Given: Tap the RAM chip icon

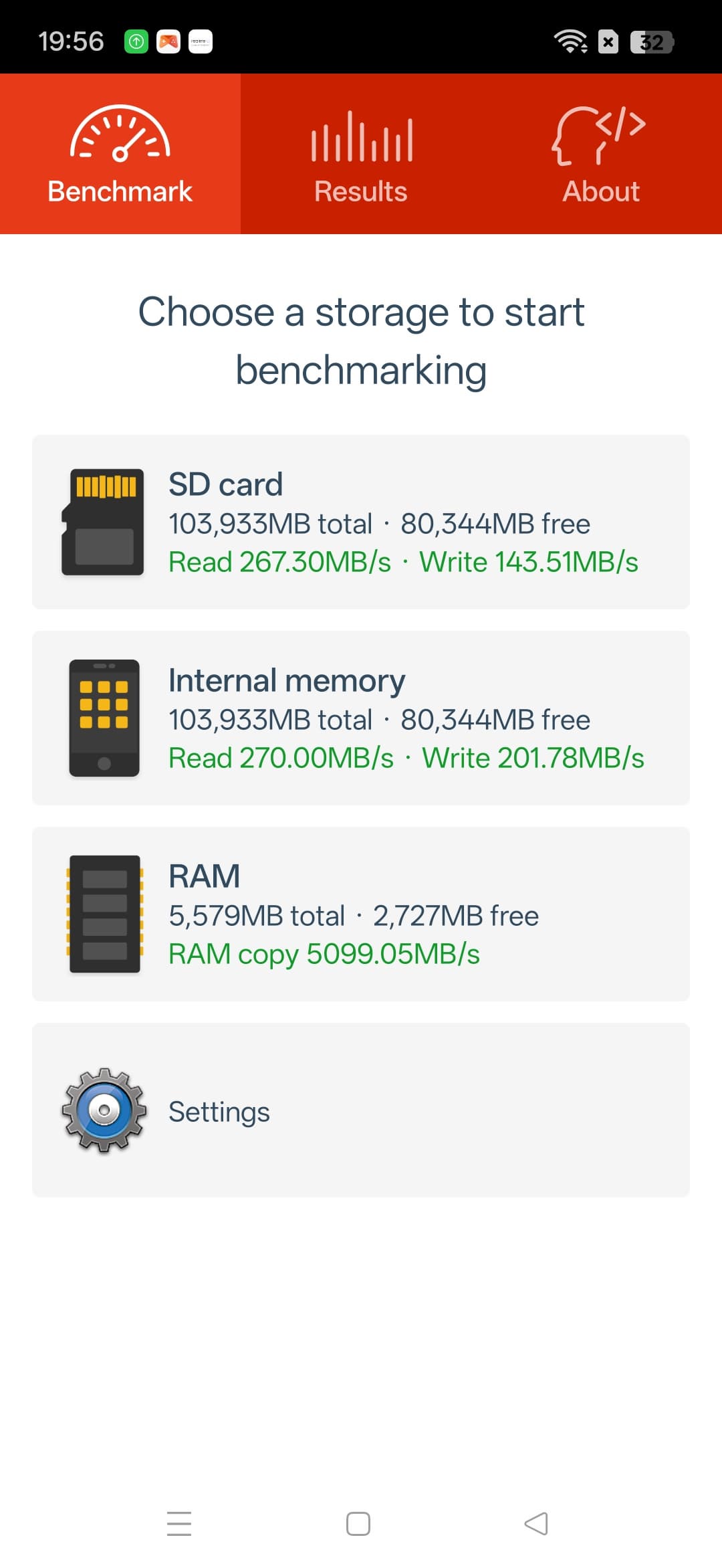Looking at the screenshot, I should 104,914.
